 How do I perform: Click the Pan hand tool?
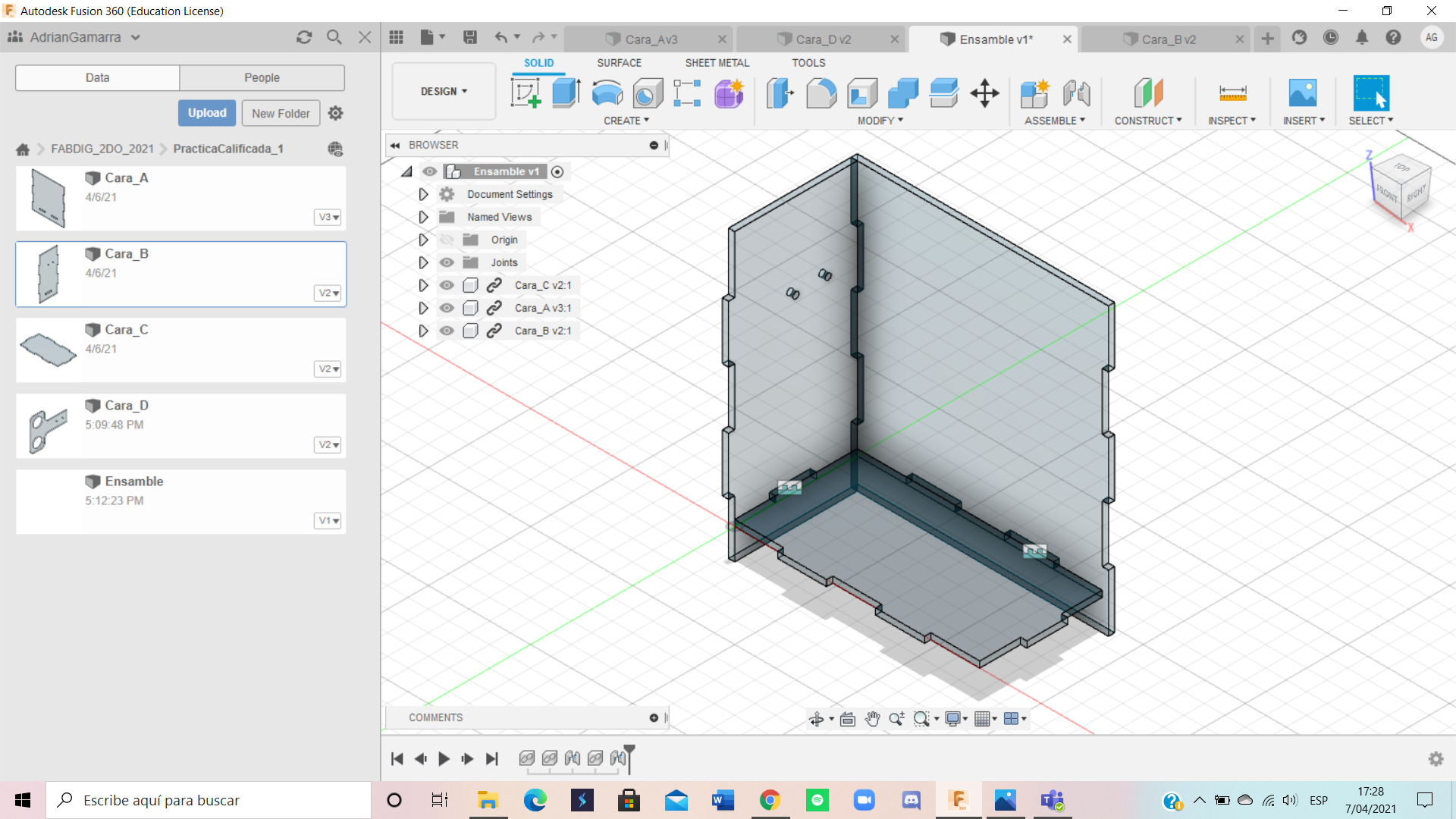click(x=872, y=719)
